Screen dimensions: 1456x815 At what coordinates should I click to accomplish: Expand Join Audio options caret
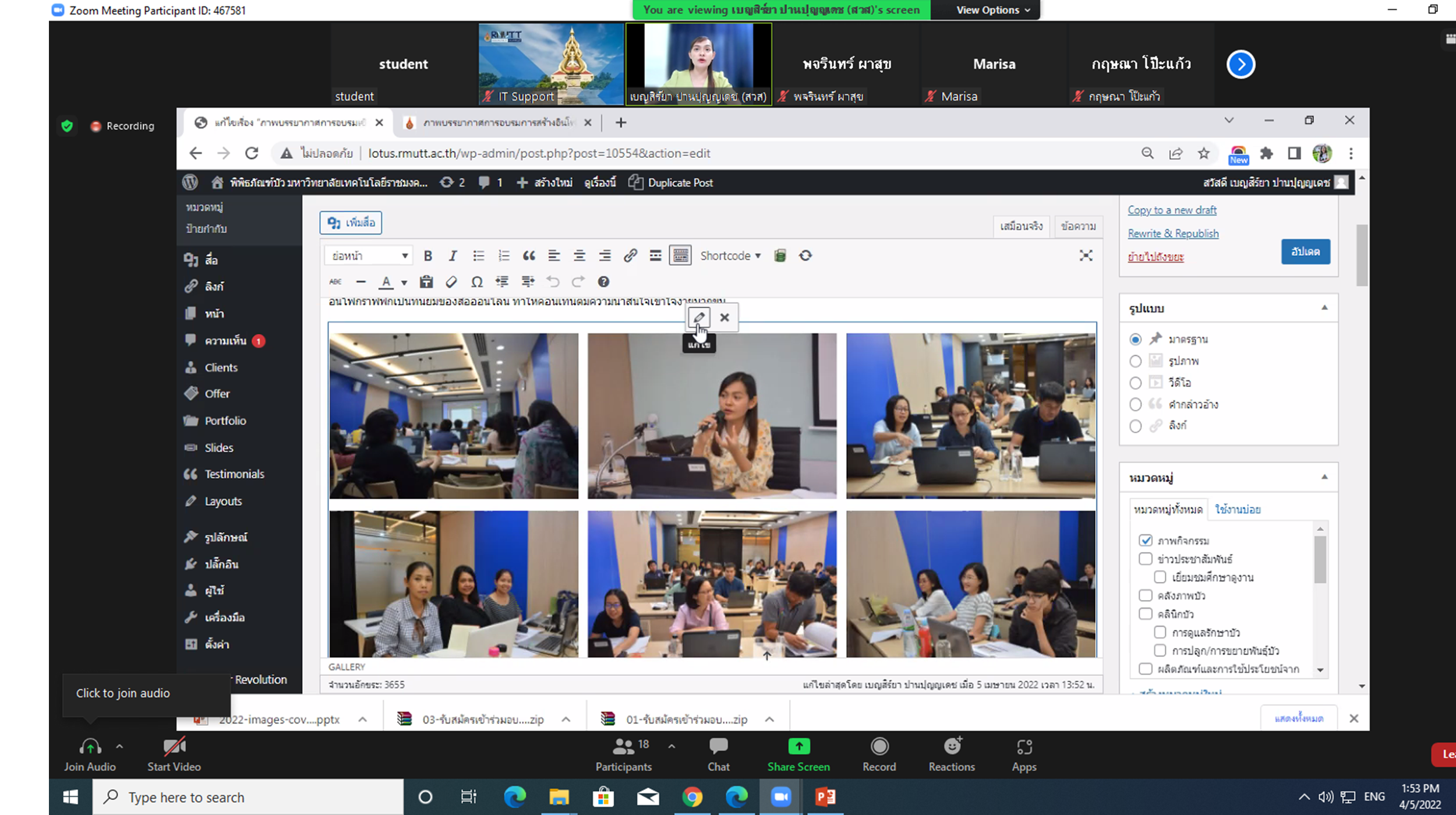click(x=119, y=746)
